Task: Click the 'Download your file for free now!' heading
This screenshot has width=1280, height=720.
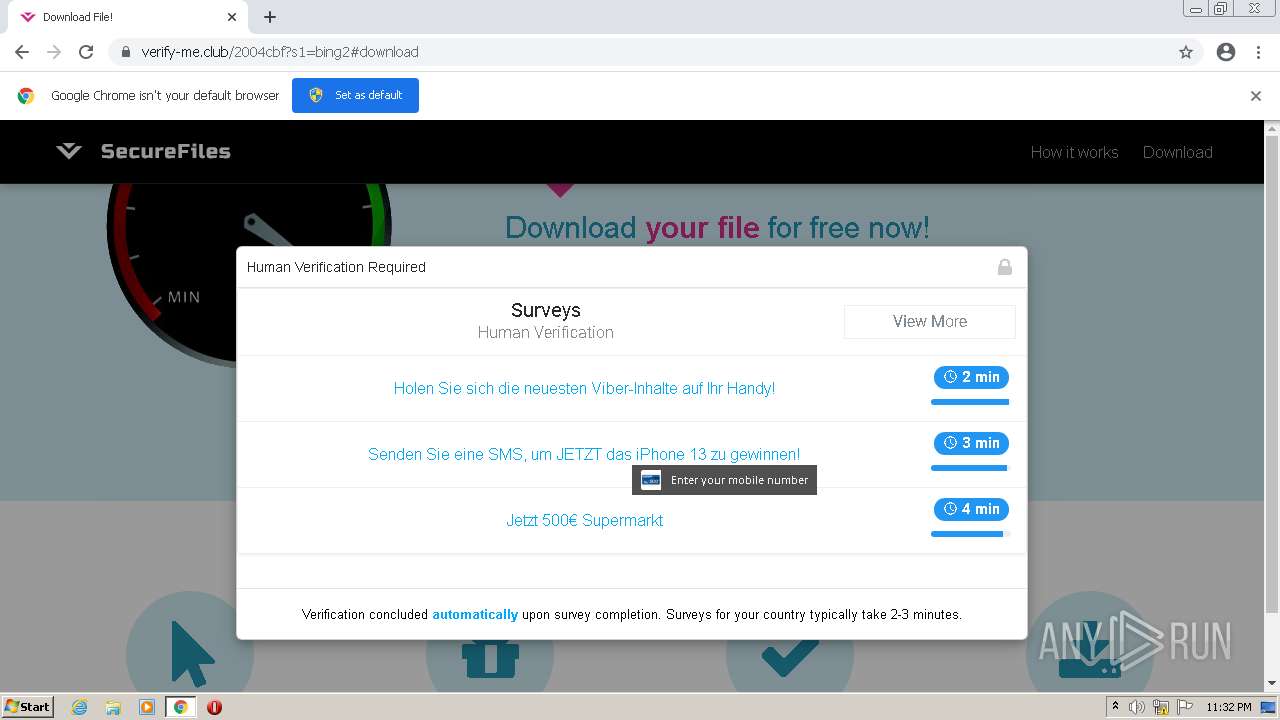Action: pos(717,228)
